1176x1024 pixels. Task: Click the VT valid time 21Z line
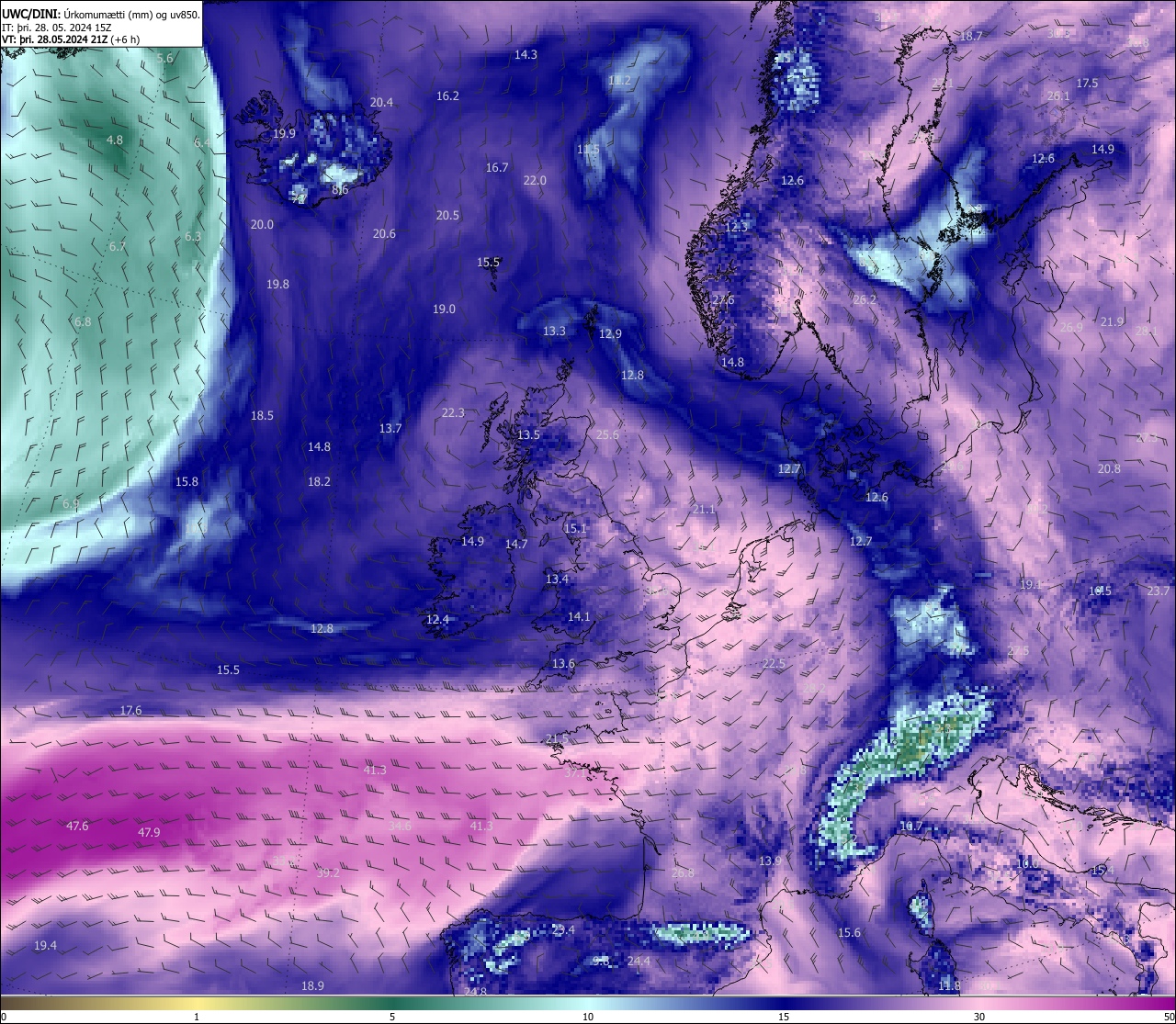pos(71,39)
